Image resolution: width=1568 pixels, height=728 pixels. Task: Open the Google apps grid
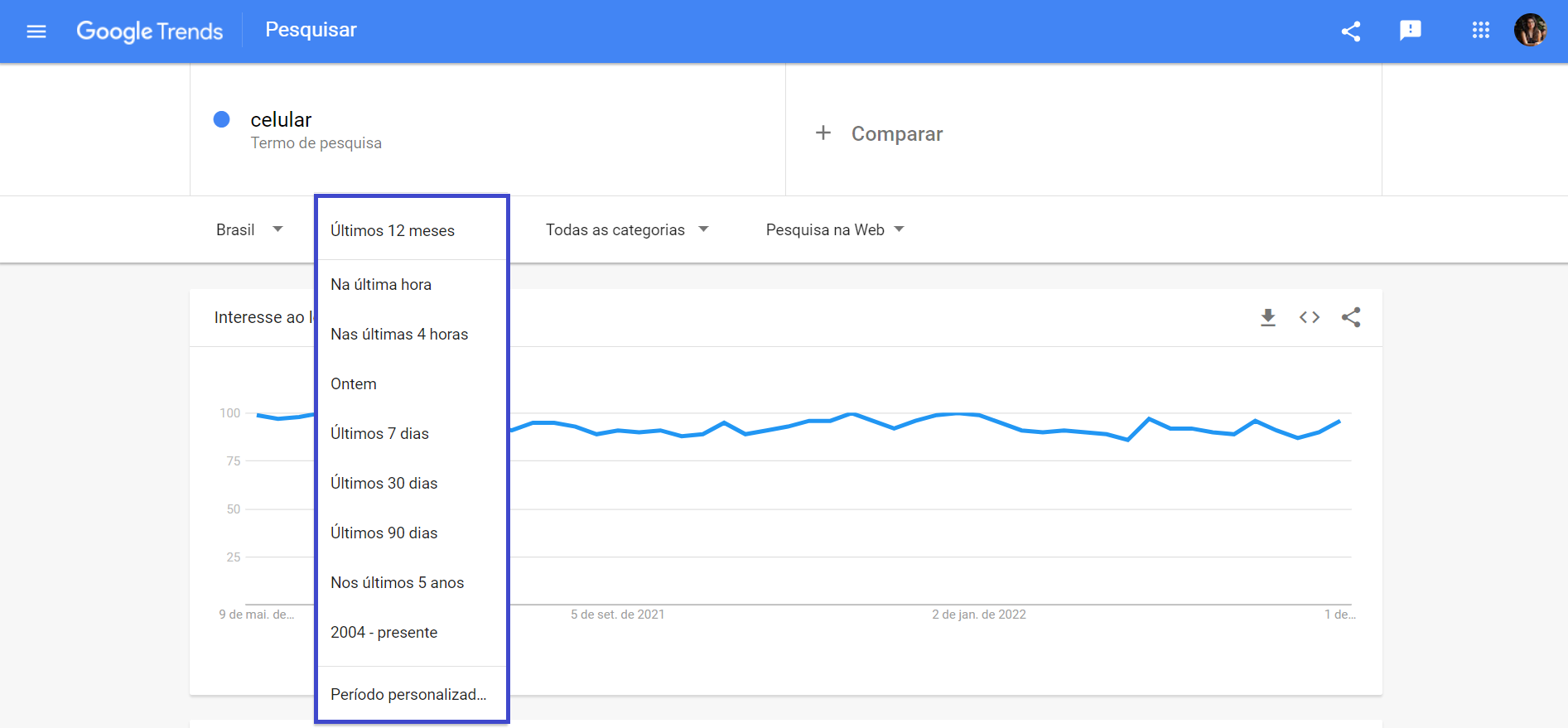tap(1481, 31)
